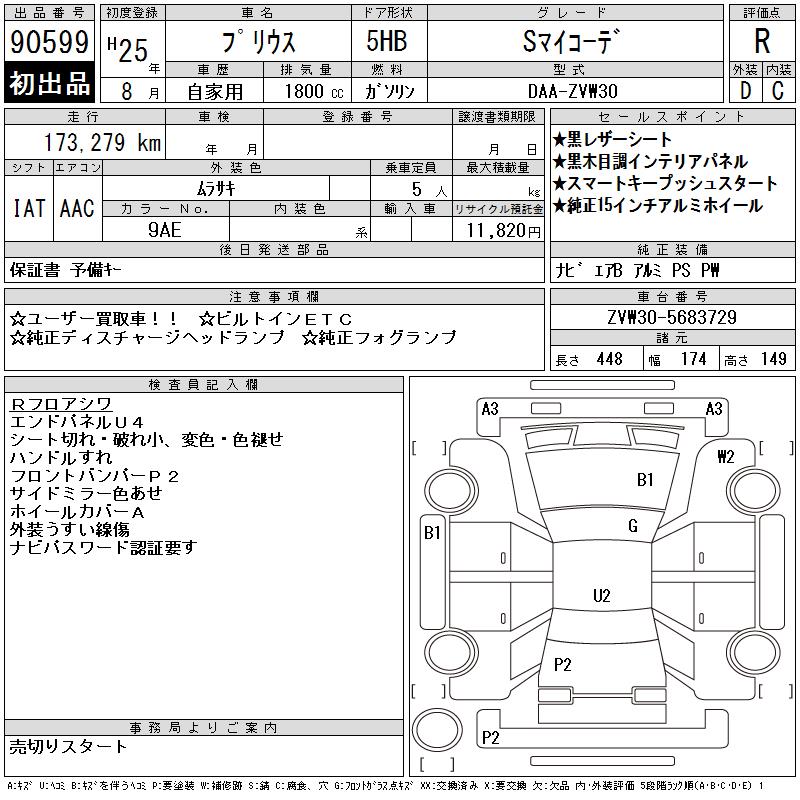Viewport: 800px width, 800px height.
Task: Select the P2 mark on the rear hatch
Action: click(563, 664)
